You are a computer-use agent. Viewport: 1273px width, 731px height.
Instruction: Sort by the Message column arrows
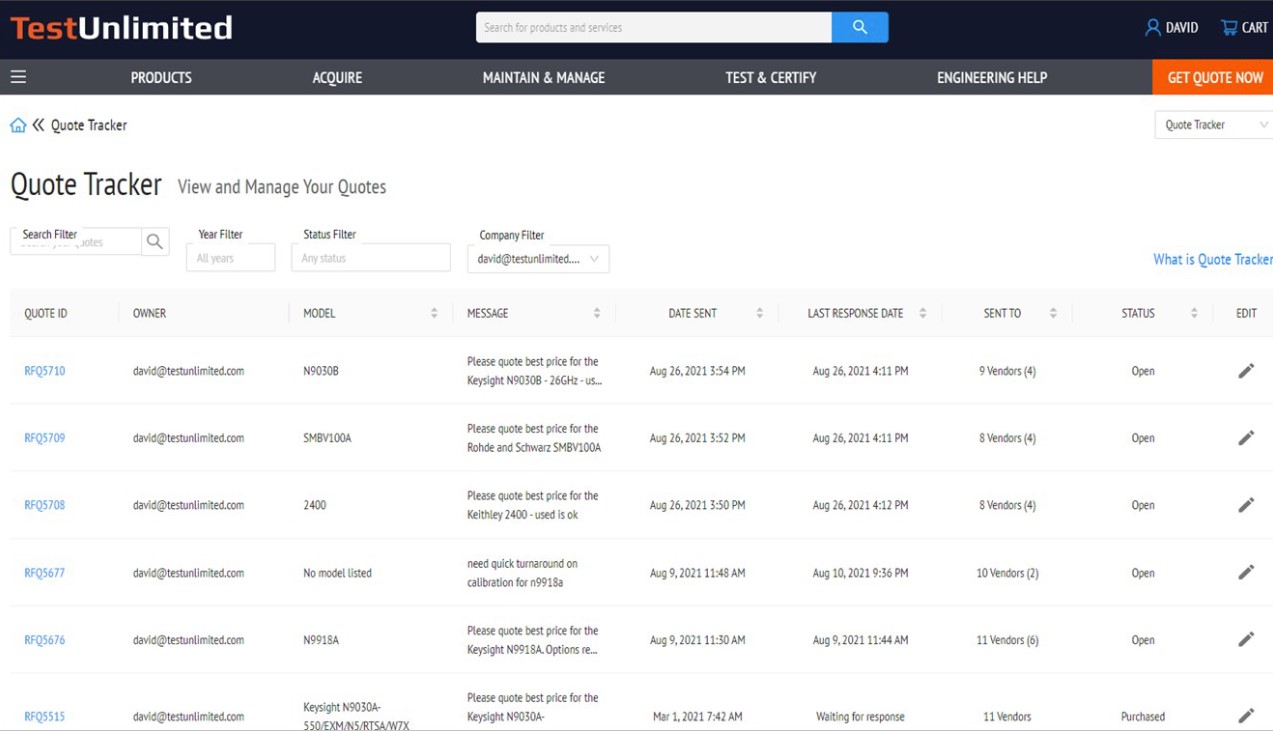pos(597,312)
